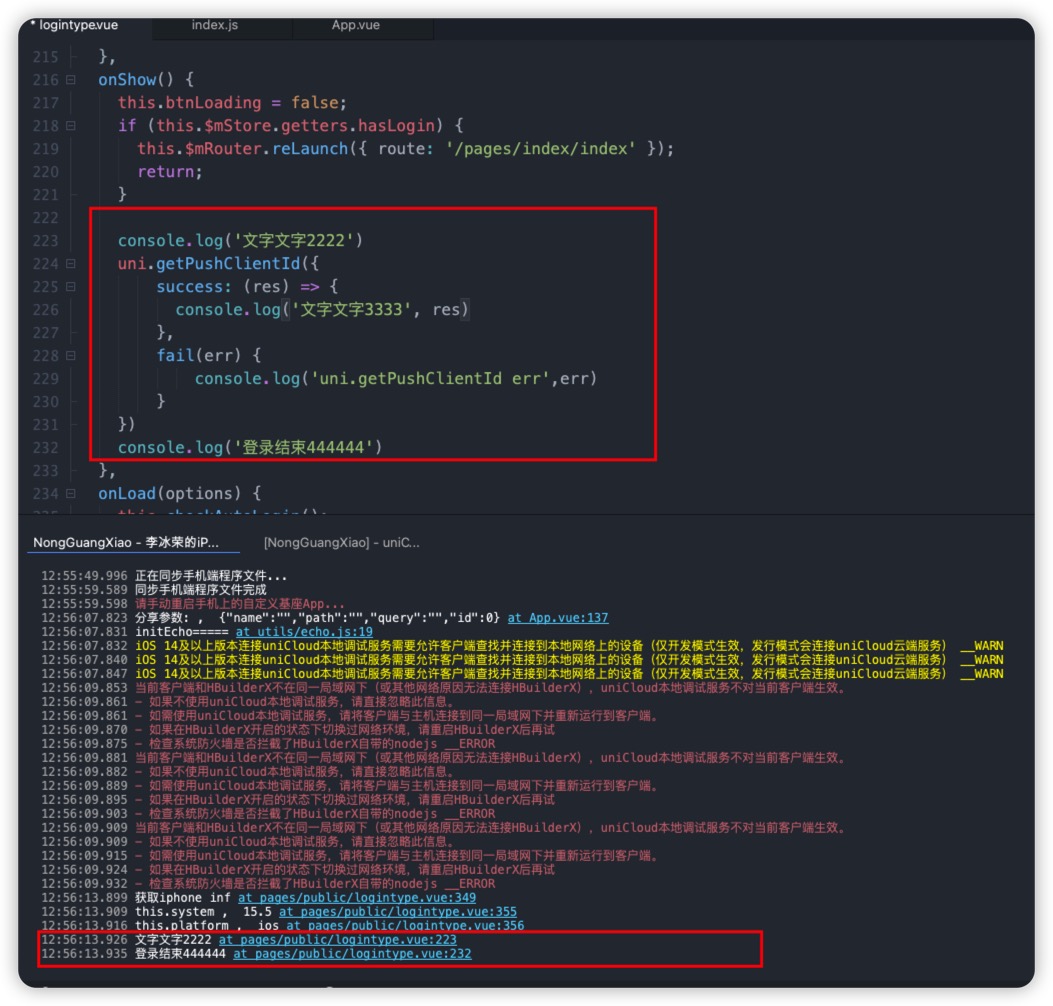This screenshot has width=1053, height=1006.
Task: Fold the if hasLogin block
Action: coord(71,126)
